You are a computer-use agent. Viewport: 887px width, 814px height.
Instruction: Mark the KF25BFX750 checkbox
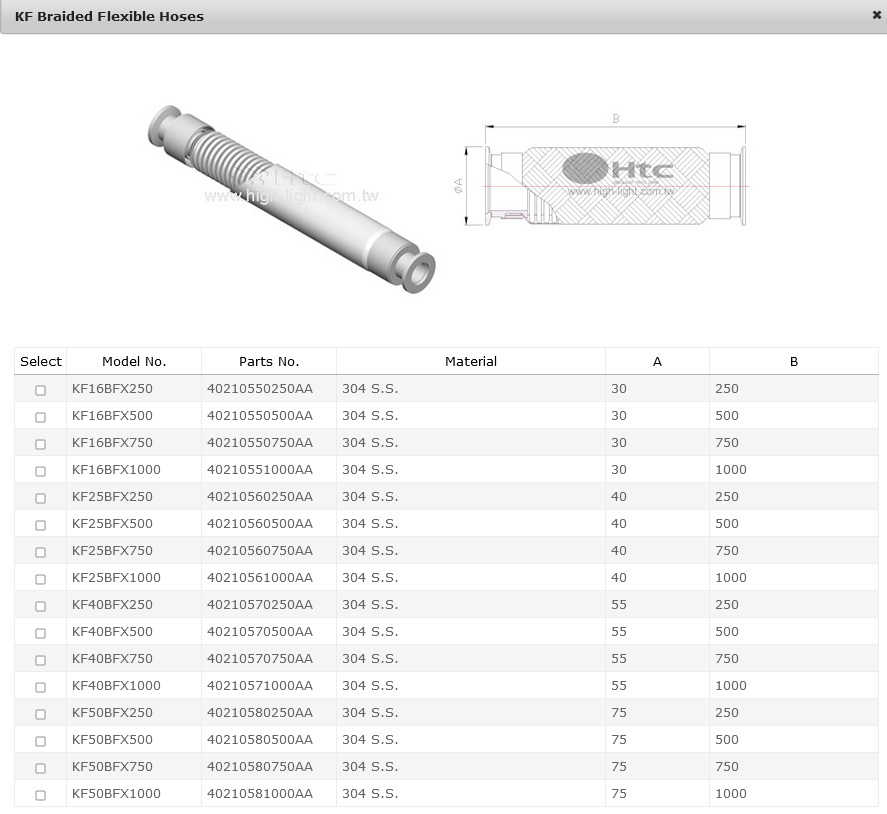41,552
